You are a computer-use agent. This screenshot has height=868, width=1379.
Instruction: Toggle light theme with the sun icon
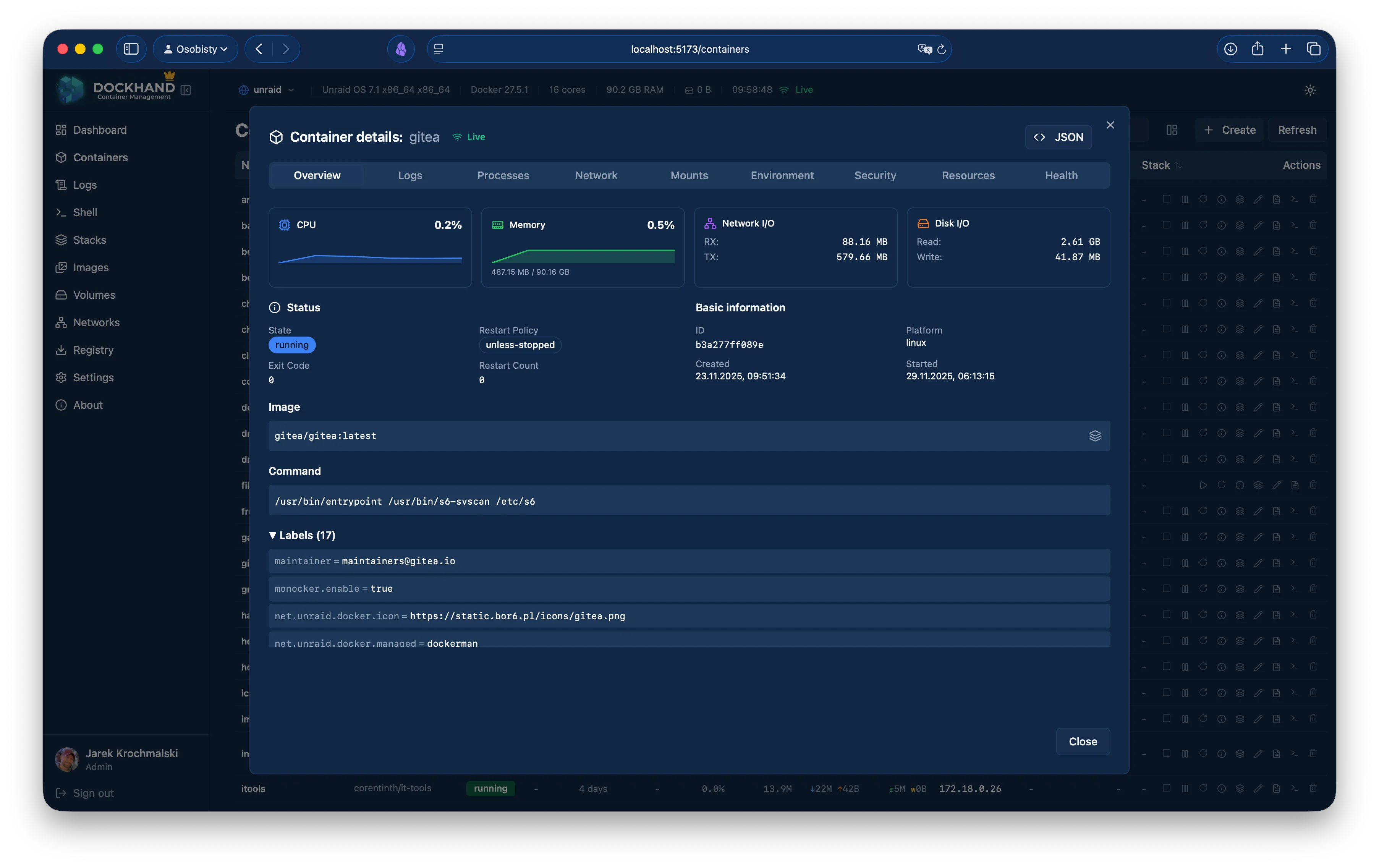[x=1310, y=90]
